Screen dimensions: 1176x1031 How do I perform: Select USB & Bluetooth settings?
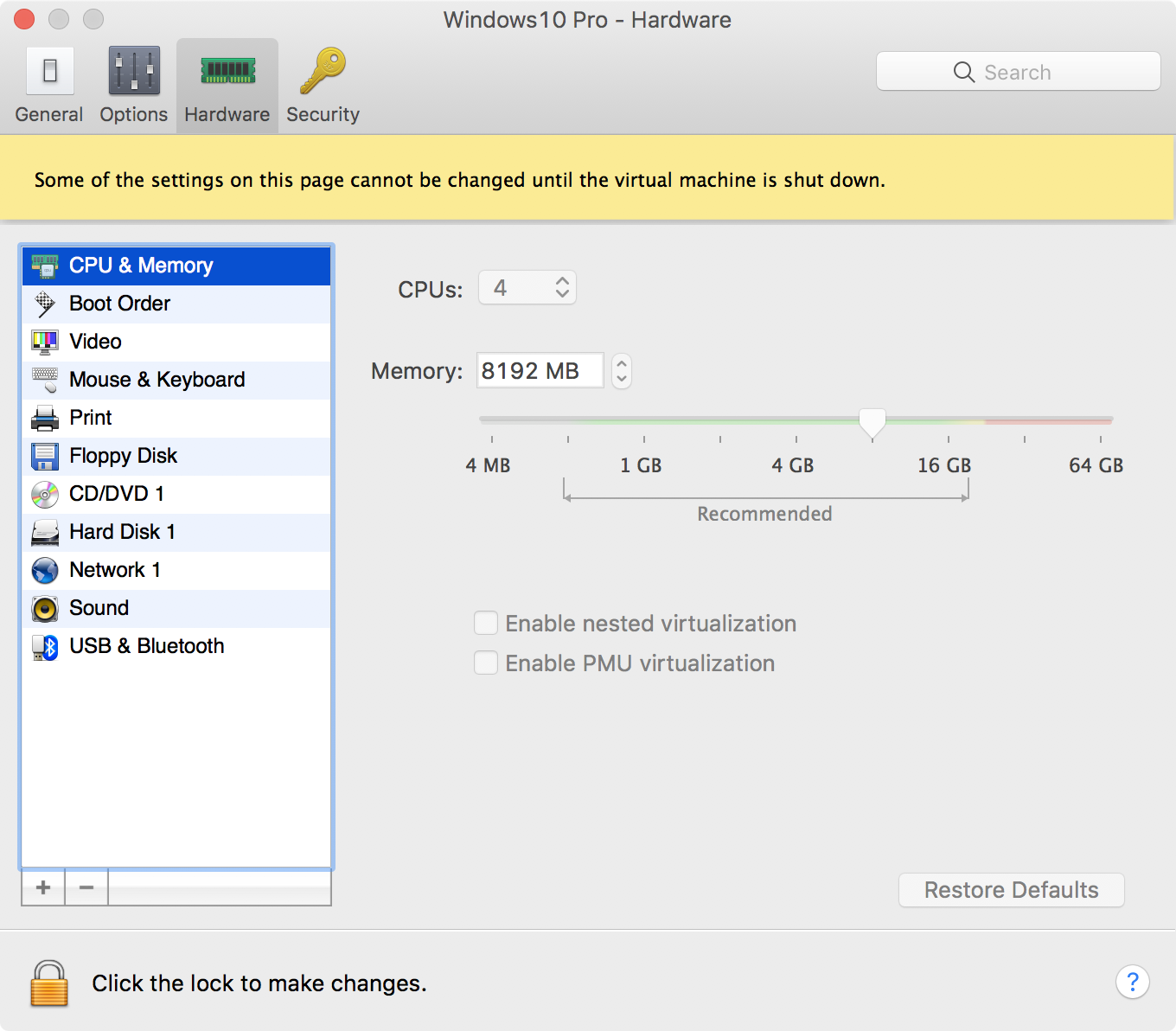point(176,646)
